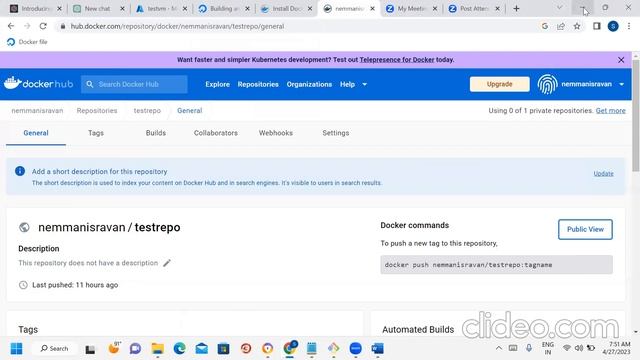Viewport: 640px width, 360px height.
Task: Open the tab search chevron
Action: pyautogui.click(x=560, y=8)
